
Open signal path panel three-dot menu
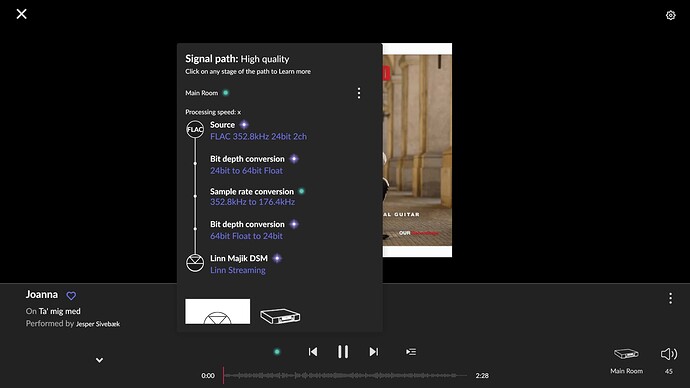pyautogui.click(x=359, y=93)
